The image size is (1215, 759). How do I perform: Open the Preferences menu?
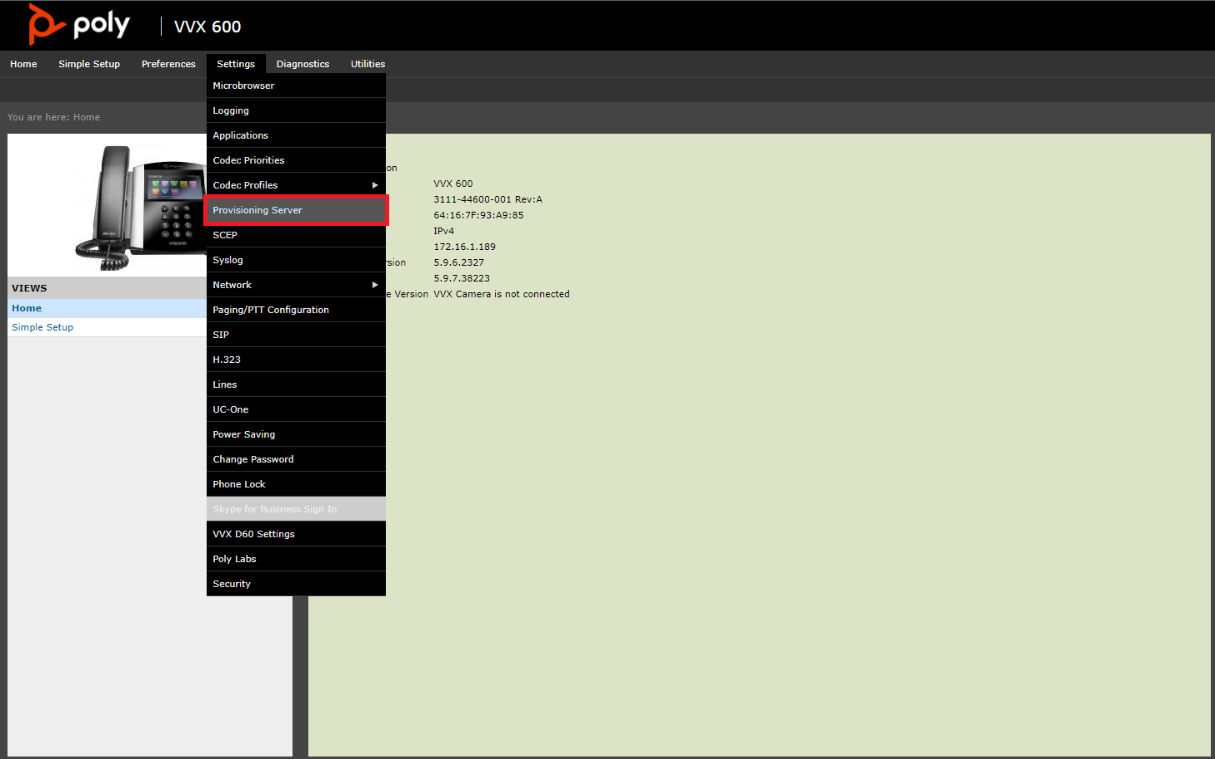click(x=168, y=64)
